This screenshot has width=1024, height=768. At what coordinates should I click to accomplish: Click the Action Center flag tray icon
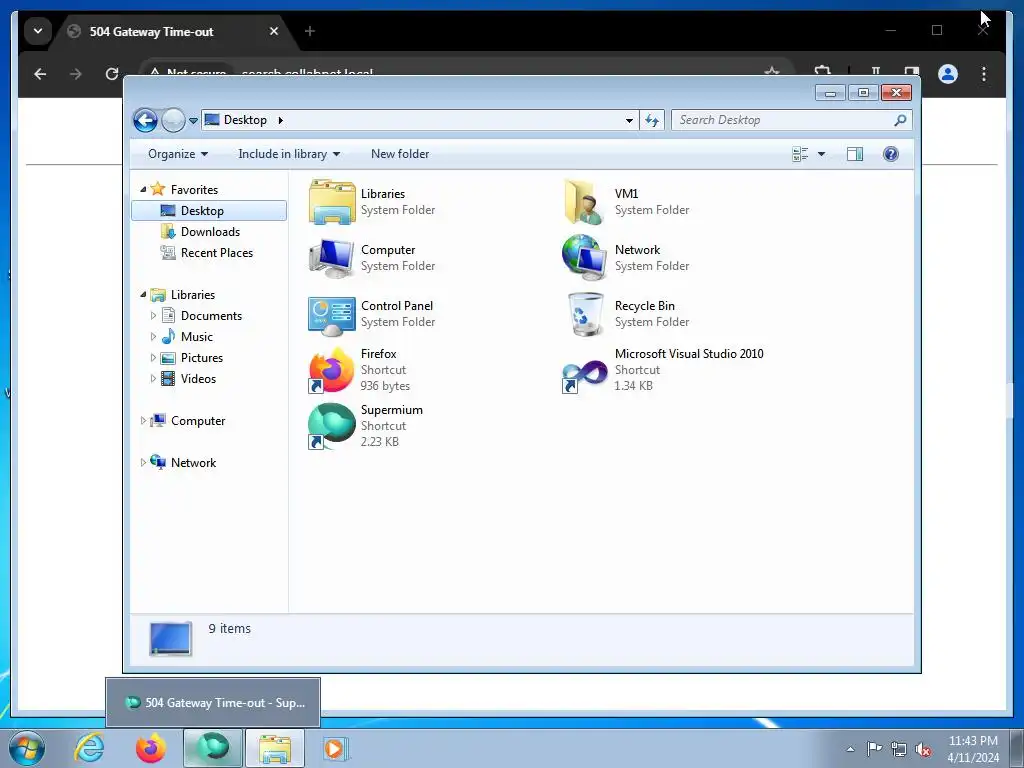pyautogui.click(x=874, y=748)
